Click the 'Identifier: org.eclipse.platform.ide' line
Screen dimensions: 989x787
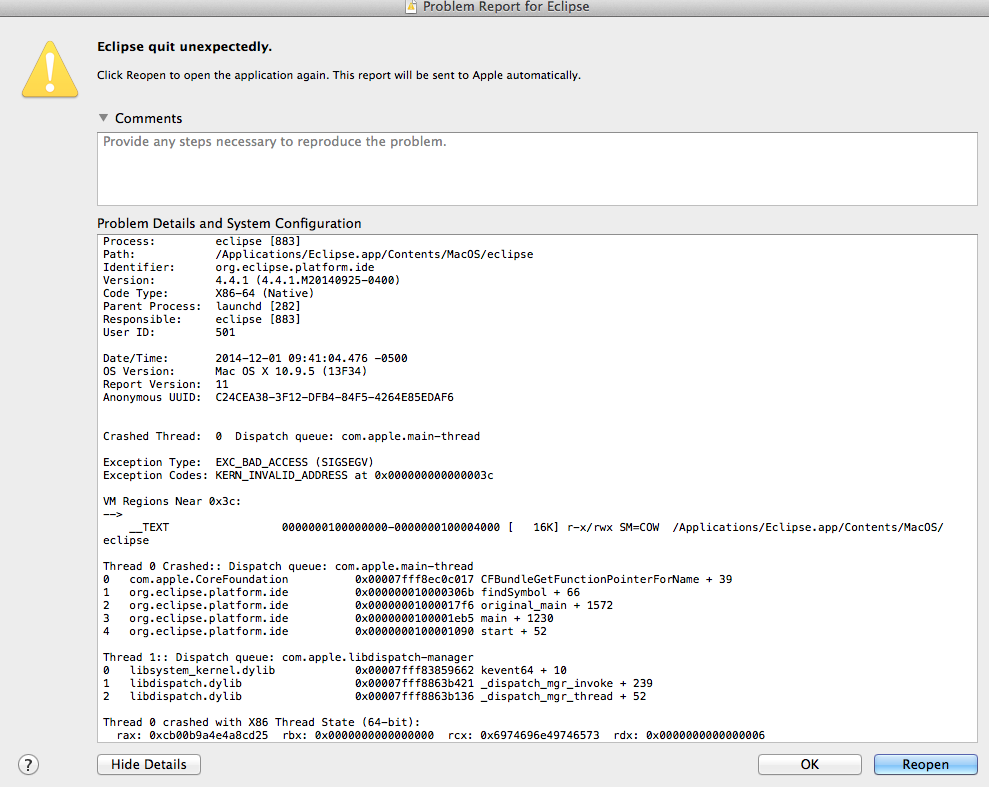tap(238, 267)
